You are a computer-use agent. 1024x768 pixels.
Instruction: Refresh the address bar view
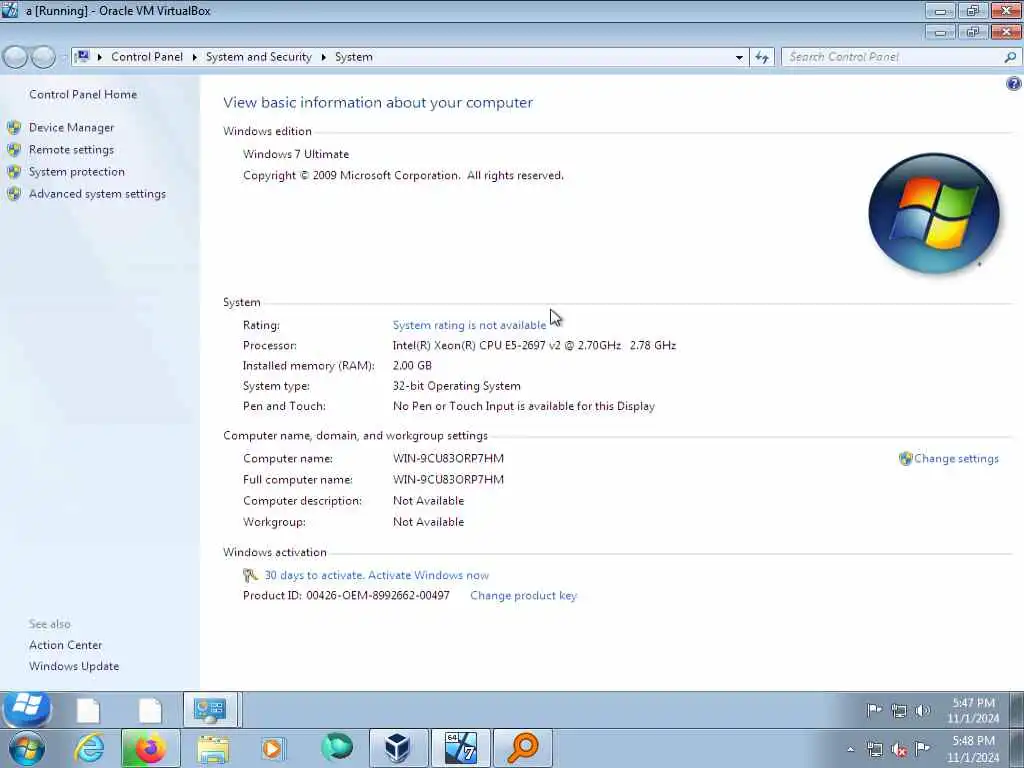click(x=762, y=57)
